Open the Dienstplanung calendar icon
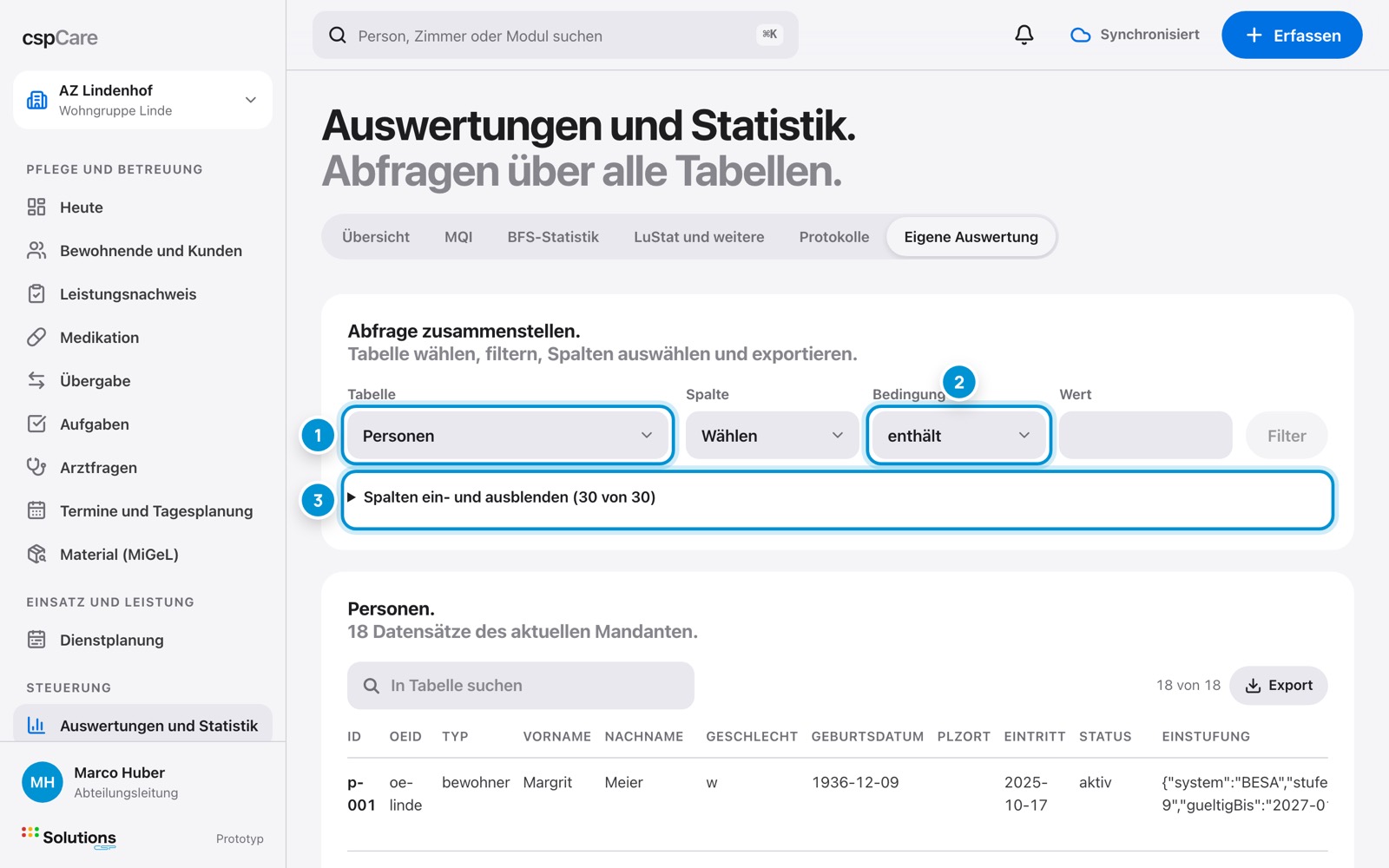 point(36,640)
